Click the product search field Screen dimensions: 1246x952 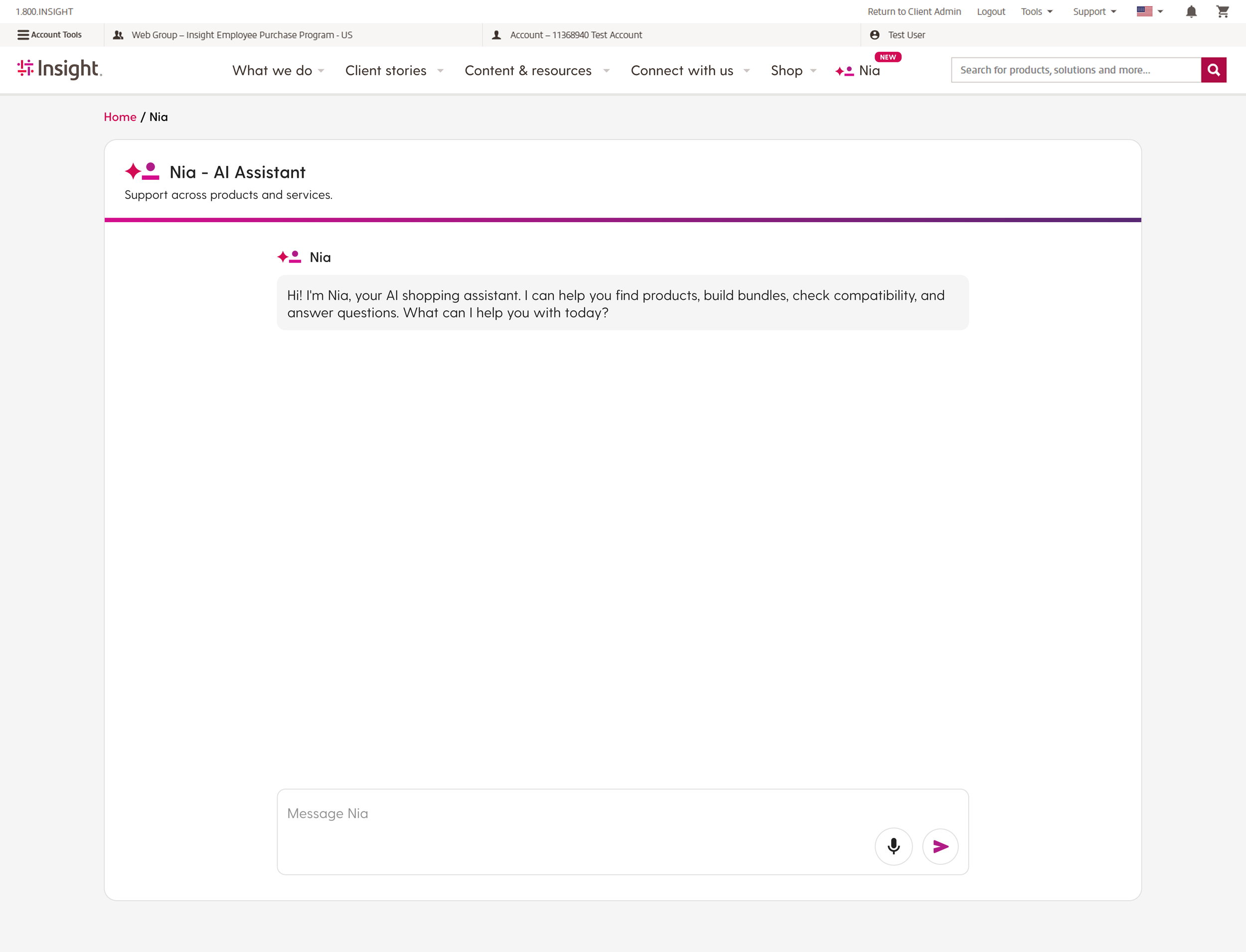pos(1075,70)
